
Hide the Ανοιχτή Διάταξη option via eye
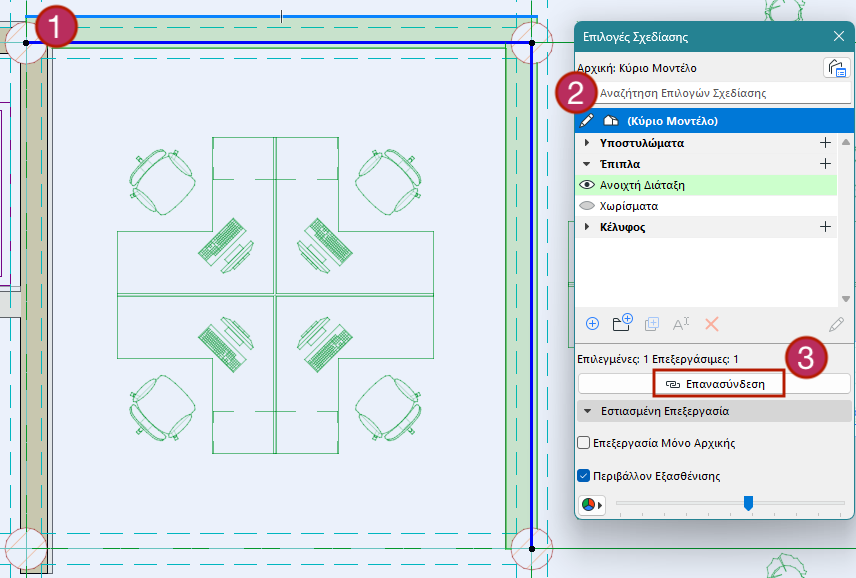click(x=587, y=184)
